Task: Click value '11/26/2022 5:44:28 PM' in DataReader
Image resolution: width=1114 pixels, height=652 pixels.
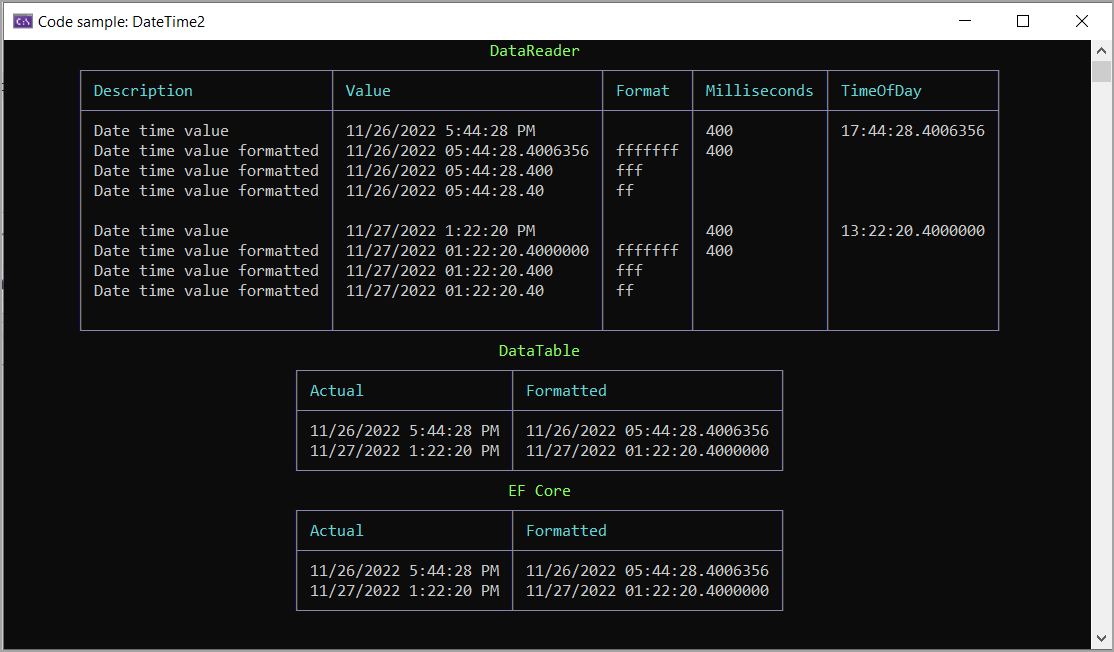Action: point(440,131)
